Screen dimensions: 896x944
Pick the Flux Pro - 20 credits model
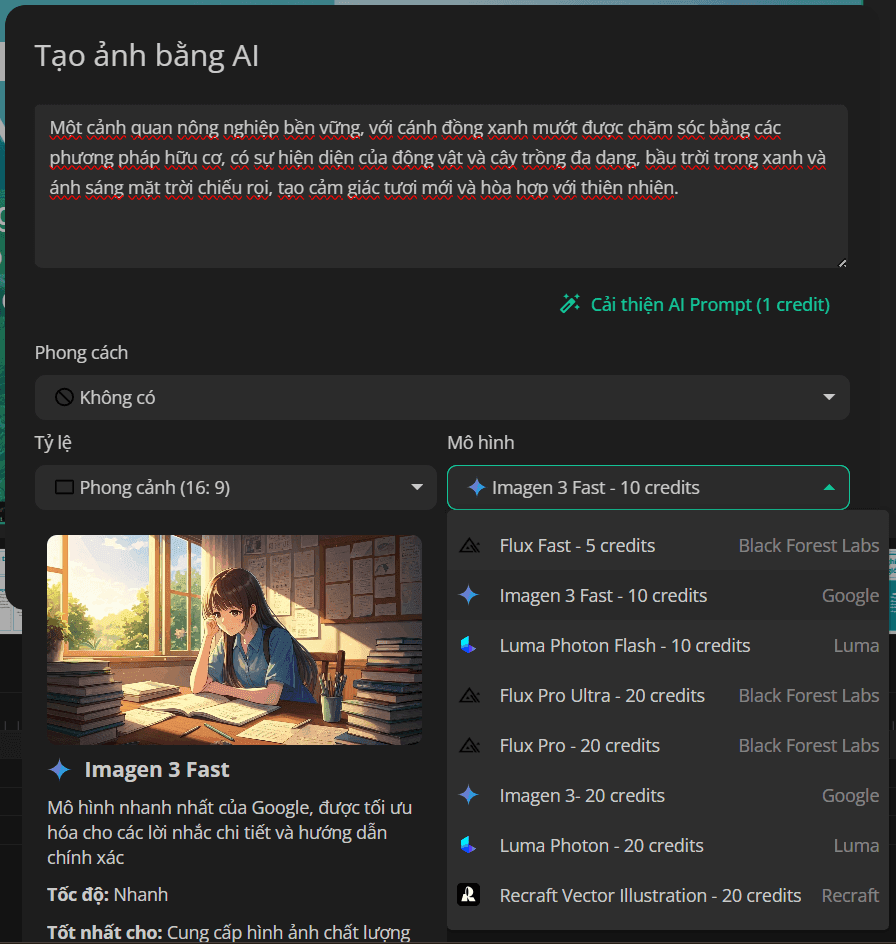[x=668, y=745]
